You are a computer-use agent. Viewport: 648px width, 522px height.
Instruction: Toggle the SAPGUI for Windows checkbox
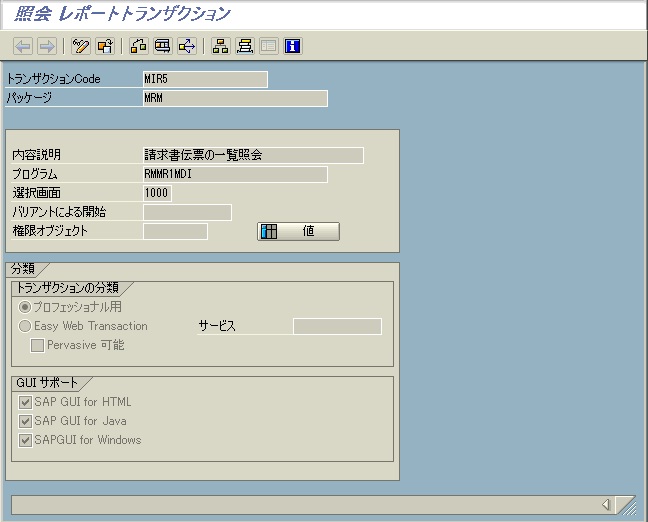click(25, 440)
